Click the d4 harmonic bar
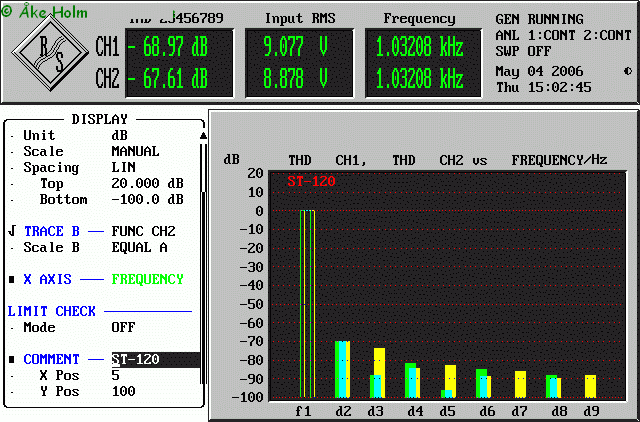Viewport: 640px width, 422px height. coord(412,380)
